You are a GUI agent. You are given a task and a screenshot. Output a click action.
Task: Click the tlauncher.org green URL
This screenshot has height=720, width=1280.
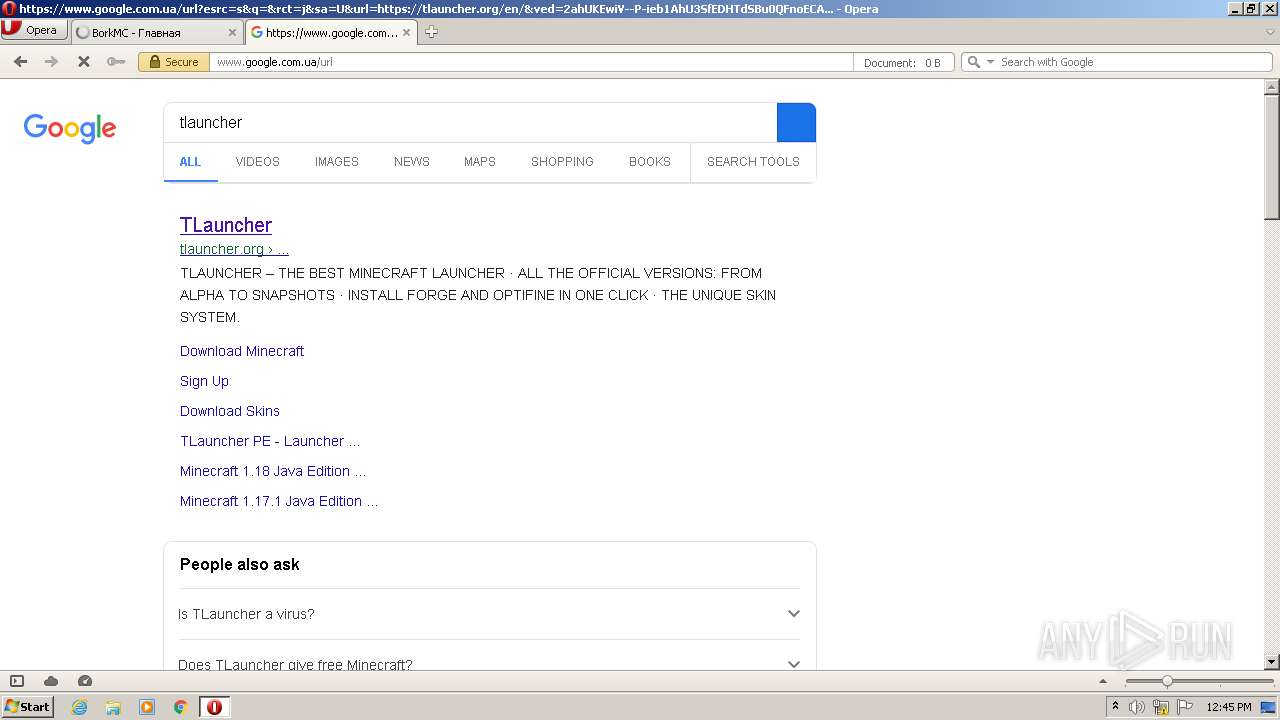[x=234, y=249]
